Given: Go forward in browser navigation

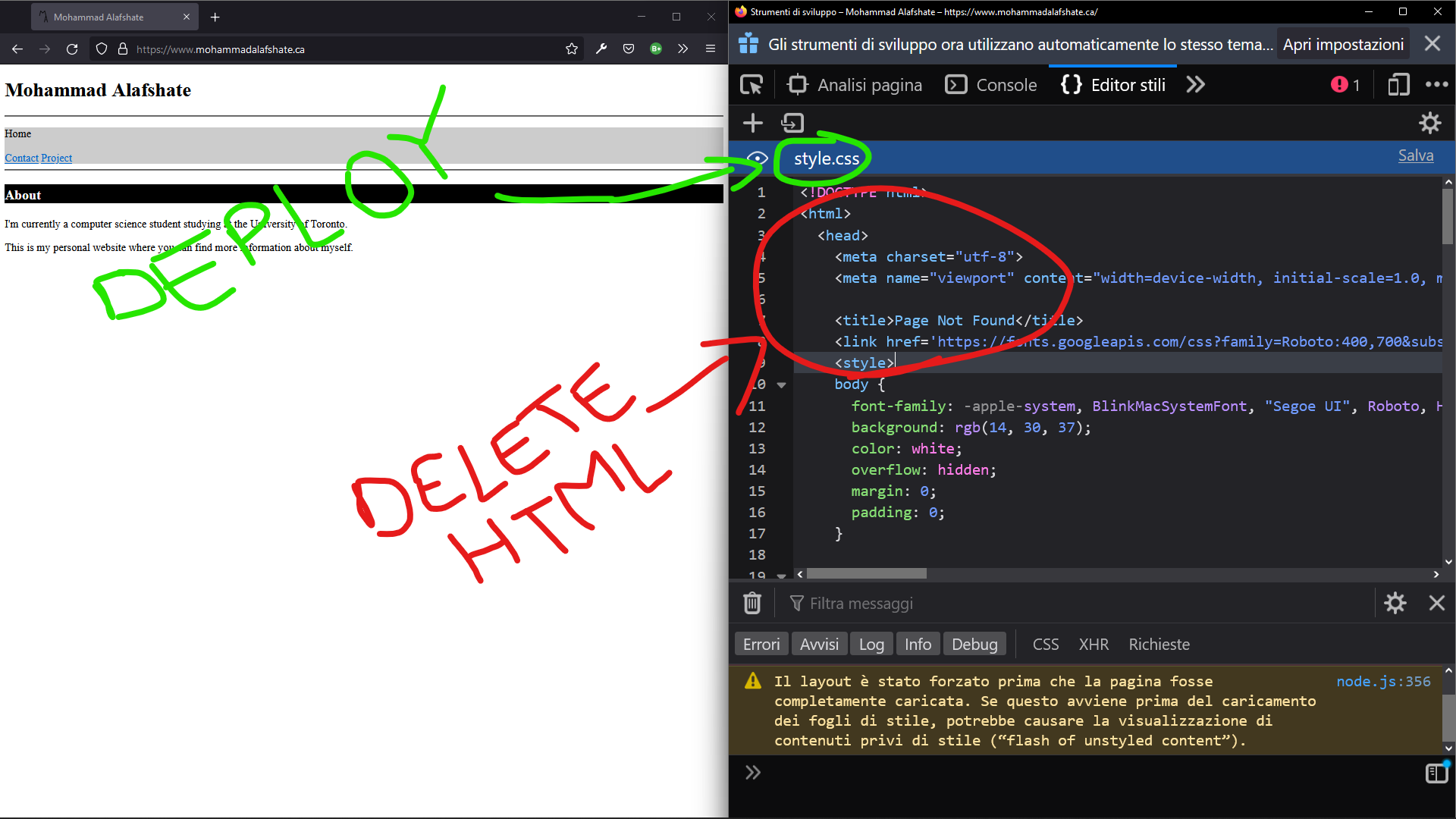Looking at the screenshot, I should pos(45,49).
